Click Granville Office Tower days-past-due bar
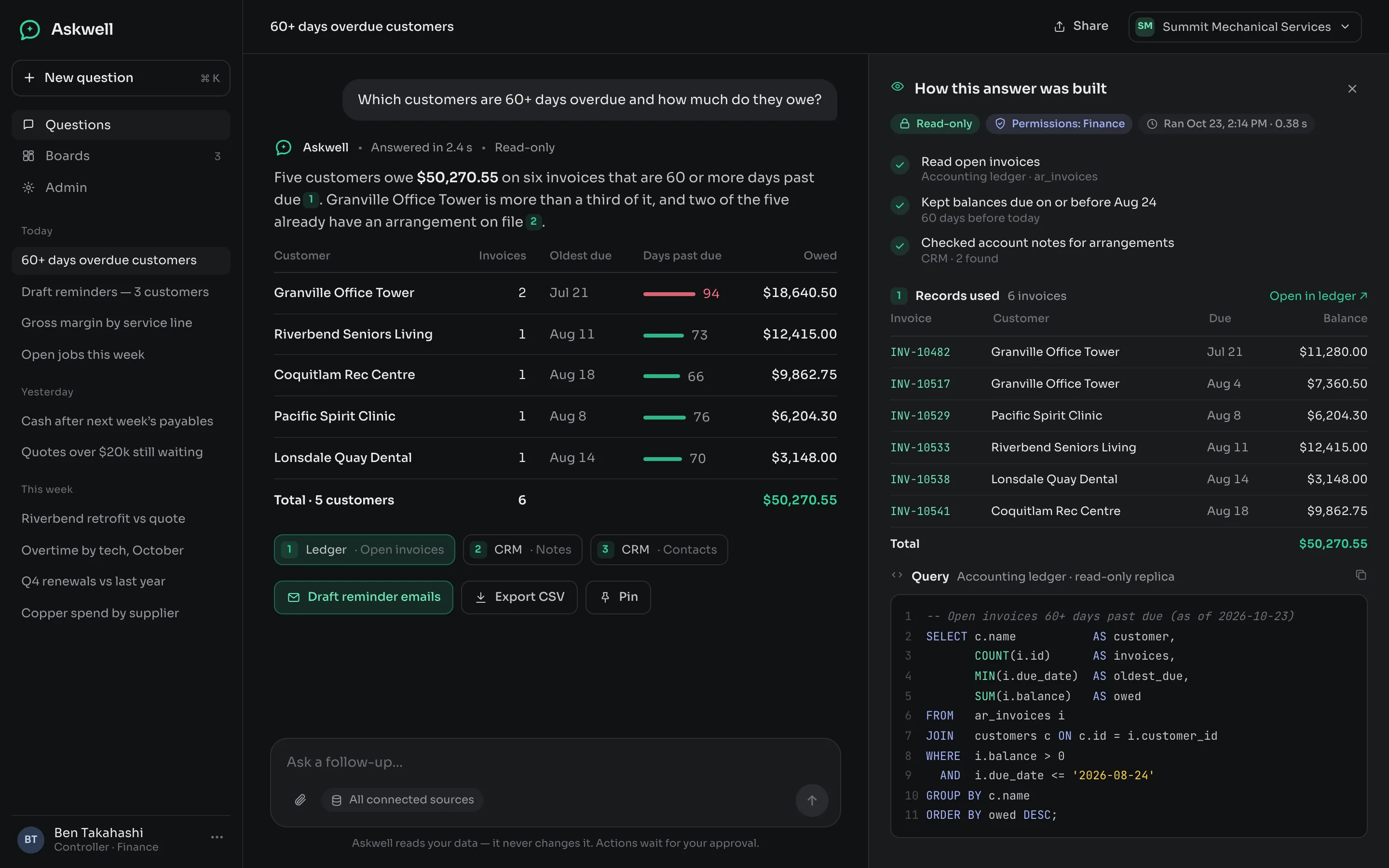The image size is (1389, 868). [668, 294]
